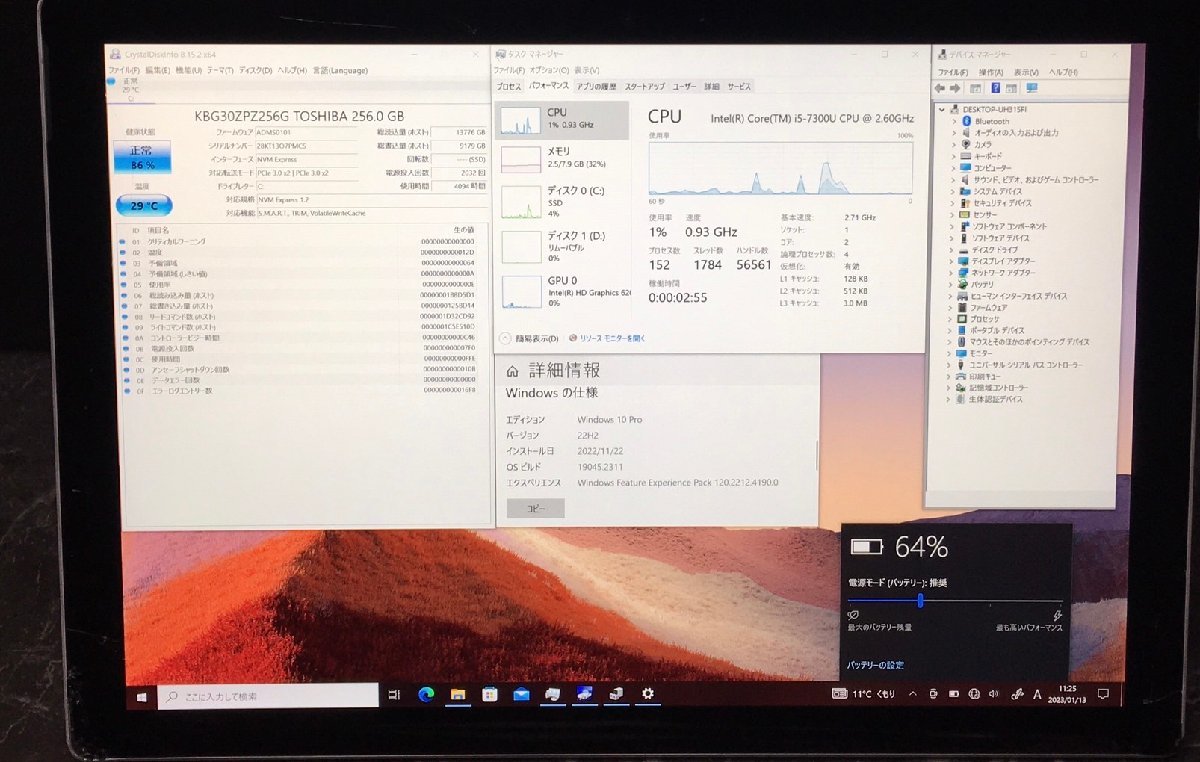Expand the Bluetooth device category
The height and width of the screenshot is (762, 1200).
955,121
